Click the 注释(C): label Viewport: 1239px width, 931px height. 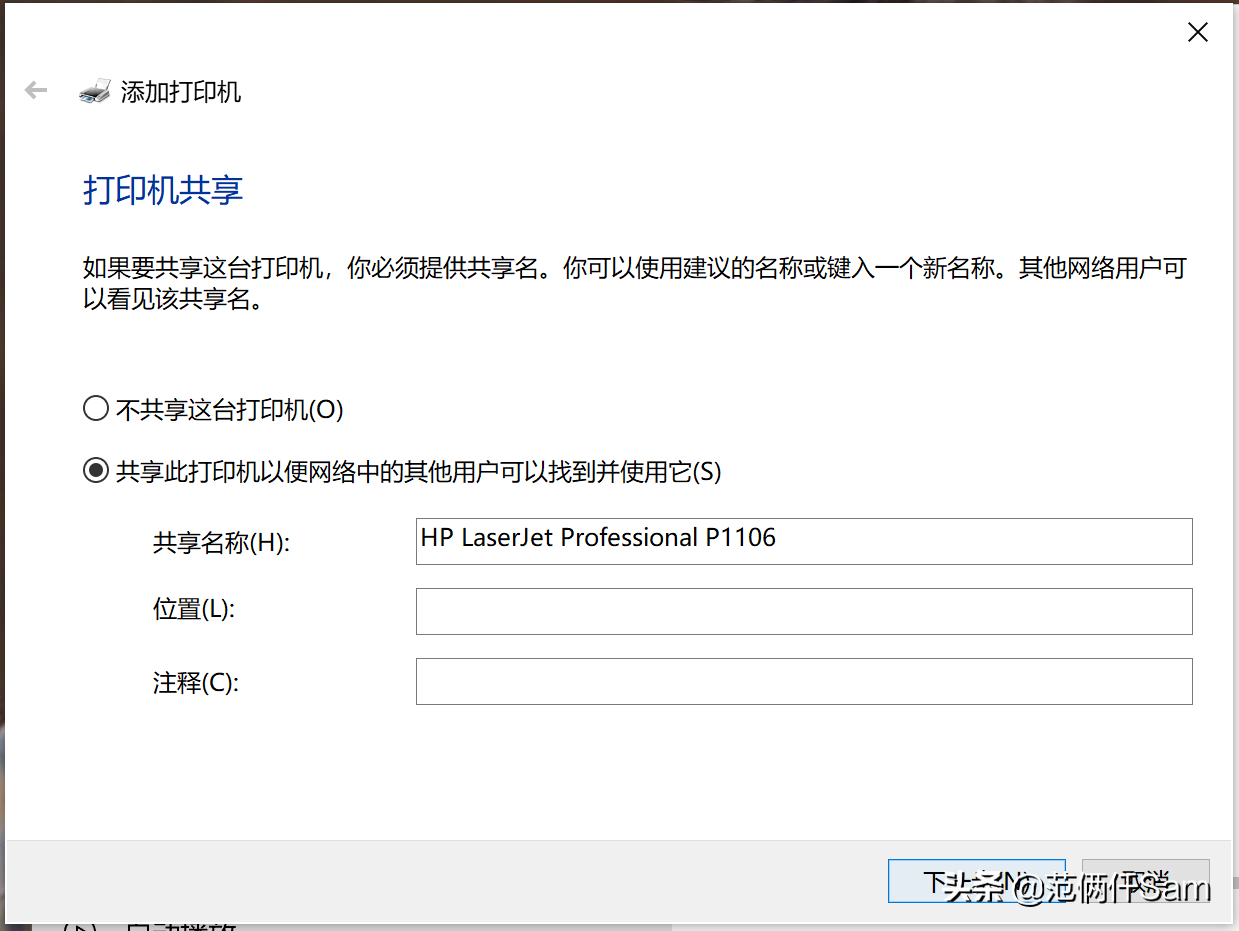pos(196,683)
